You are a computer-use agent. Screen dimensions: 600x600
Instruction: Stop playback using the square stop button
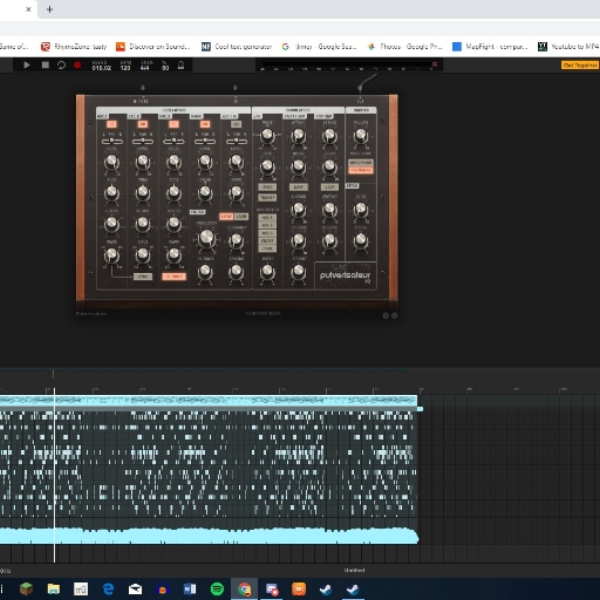45,65
